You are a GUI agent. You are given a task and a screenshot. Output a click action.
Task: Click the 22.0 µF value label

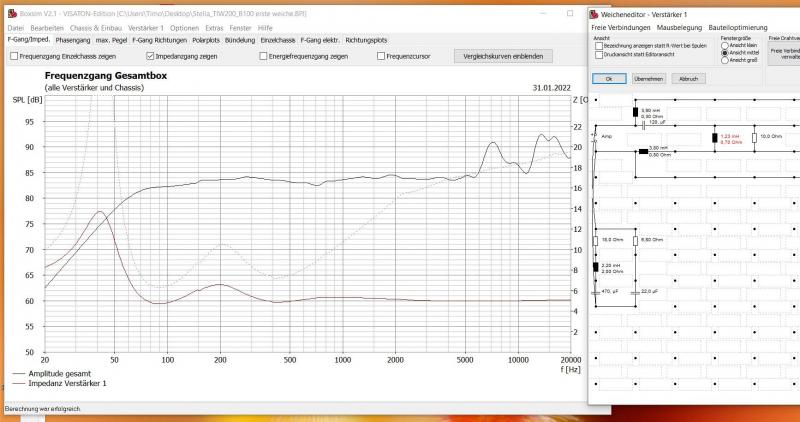coord(649,291)
